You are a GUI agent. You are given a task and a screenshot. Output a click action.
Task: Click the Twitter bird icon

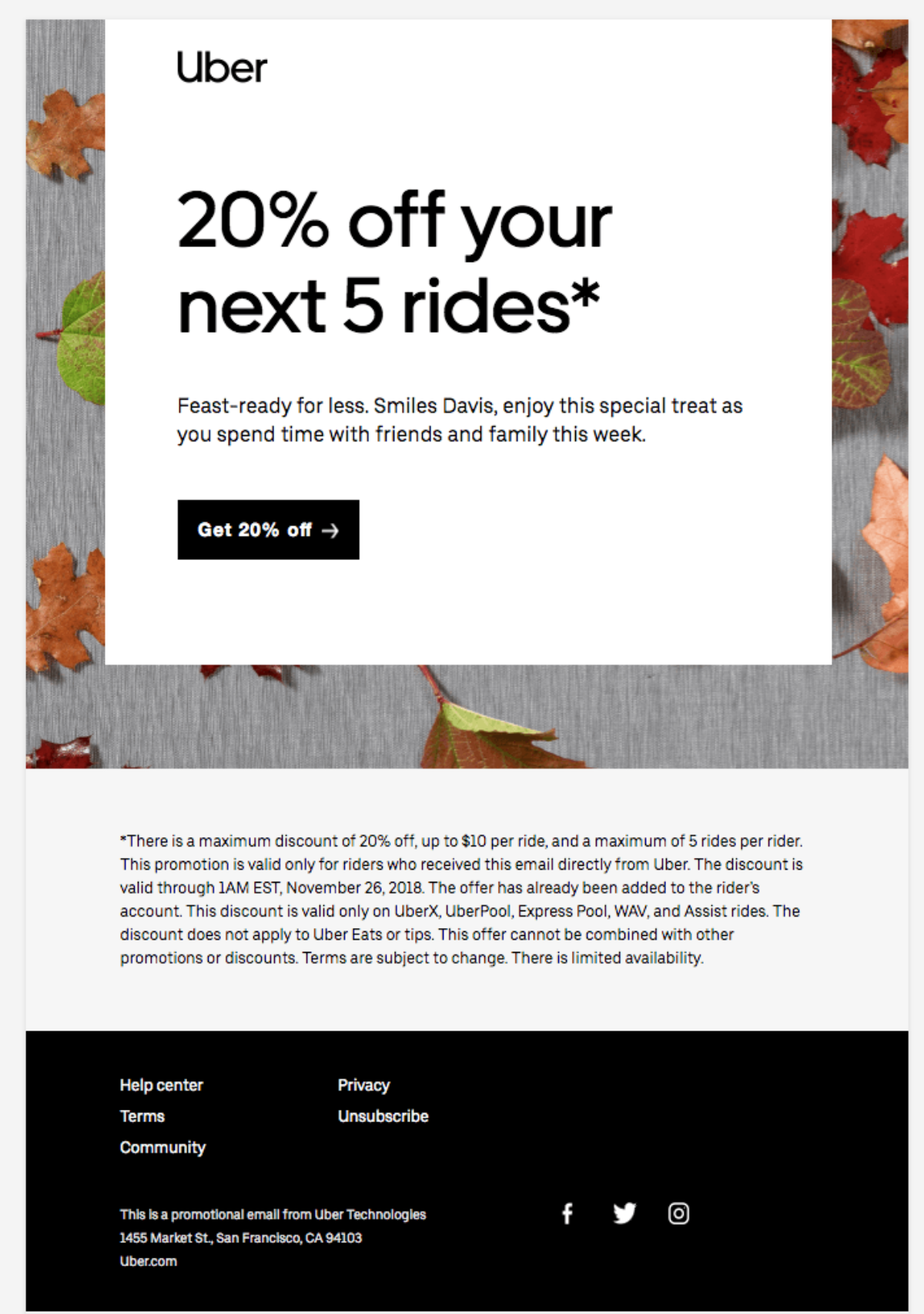[624, 1211]
